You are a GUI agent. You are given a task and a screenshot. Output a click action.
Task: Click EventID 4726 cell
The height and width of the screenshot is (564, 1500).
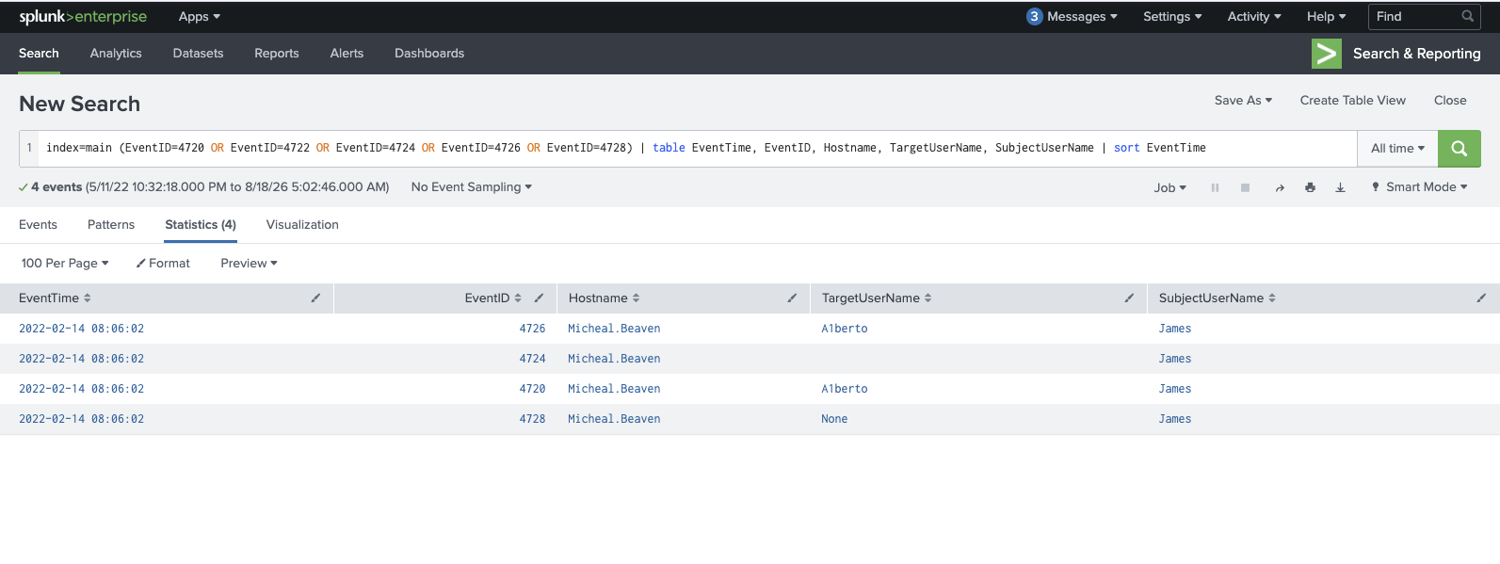[532, 328]
